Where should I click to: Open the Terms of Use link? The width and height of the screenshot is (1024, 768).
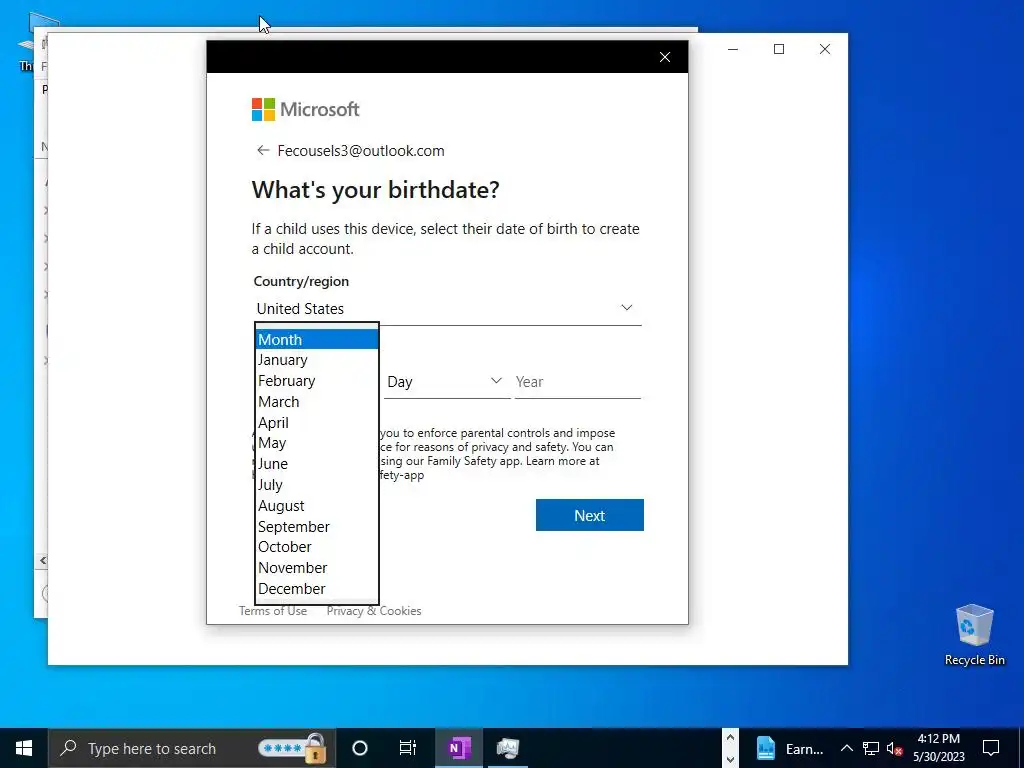[272, 611]
